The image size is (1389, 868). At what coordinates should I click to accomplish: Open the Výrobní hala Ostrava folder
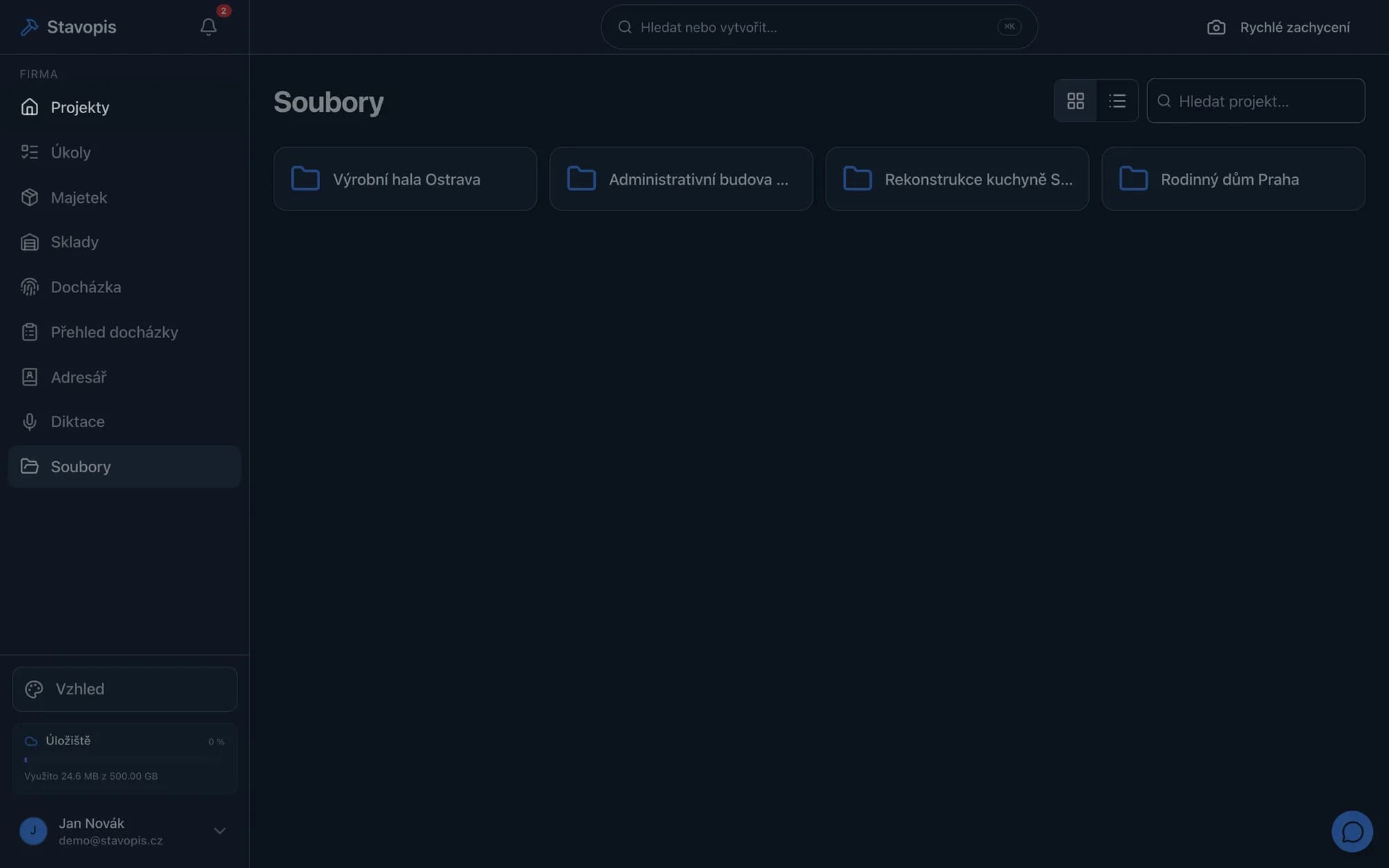(x=405, y=178)
